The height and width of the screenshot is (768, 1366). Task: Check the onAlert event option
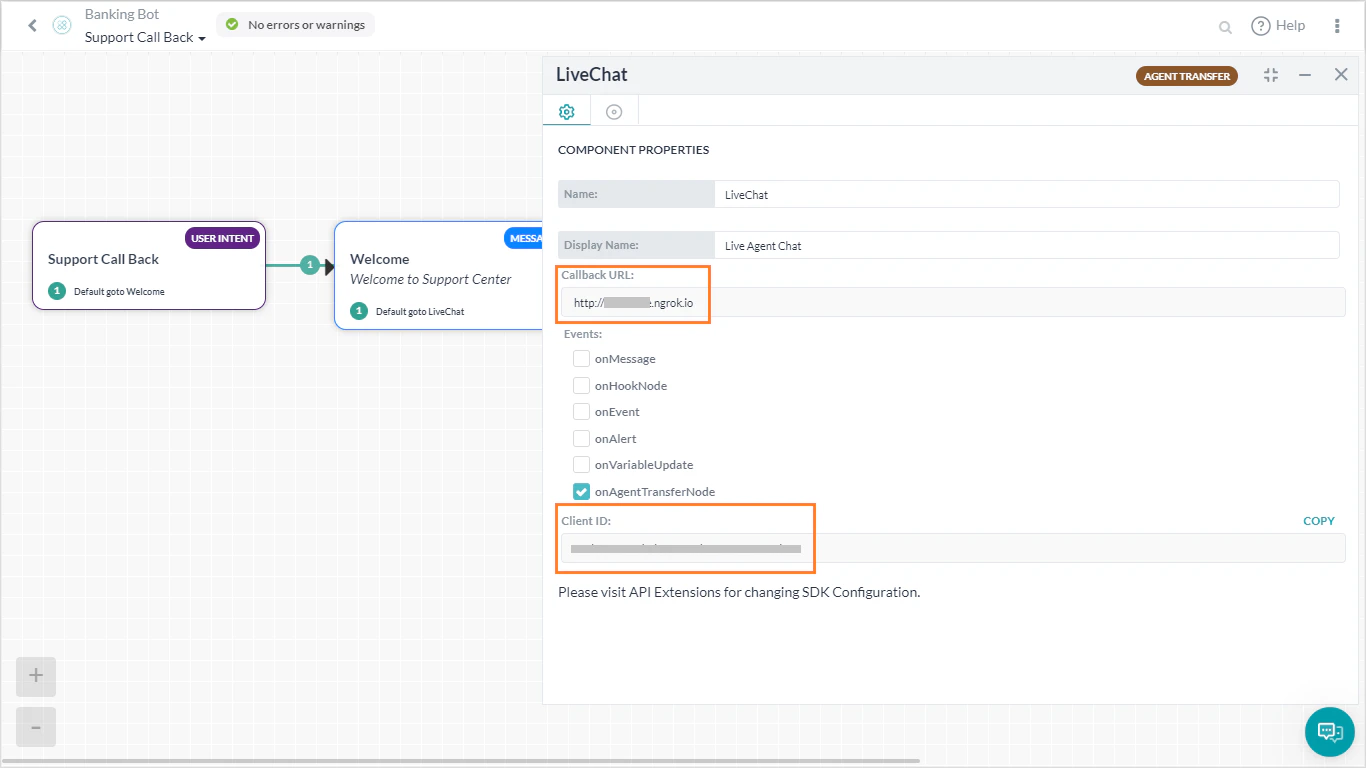pyautogui.click(x=581, y=438)
